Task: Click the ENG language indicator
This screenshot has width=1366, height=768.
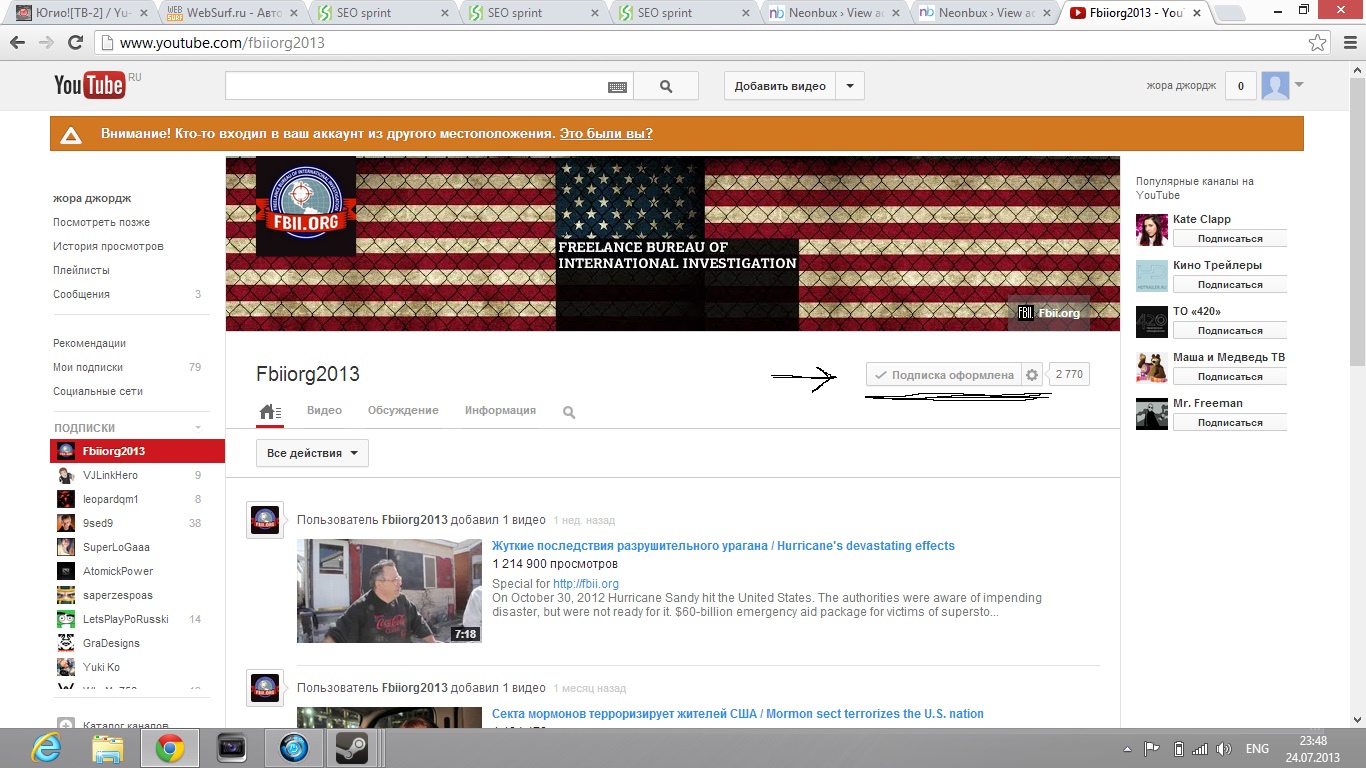Action: pos(1257,749)
